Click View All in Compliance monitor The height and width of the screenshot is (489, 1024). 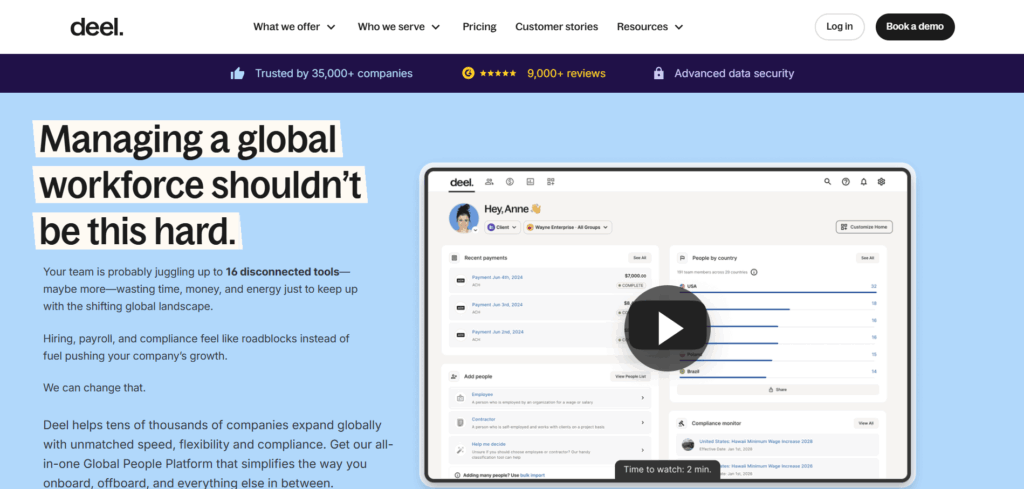pos(866,423)
